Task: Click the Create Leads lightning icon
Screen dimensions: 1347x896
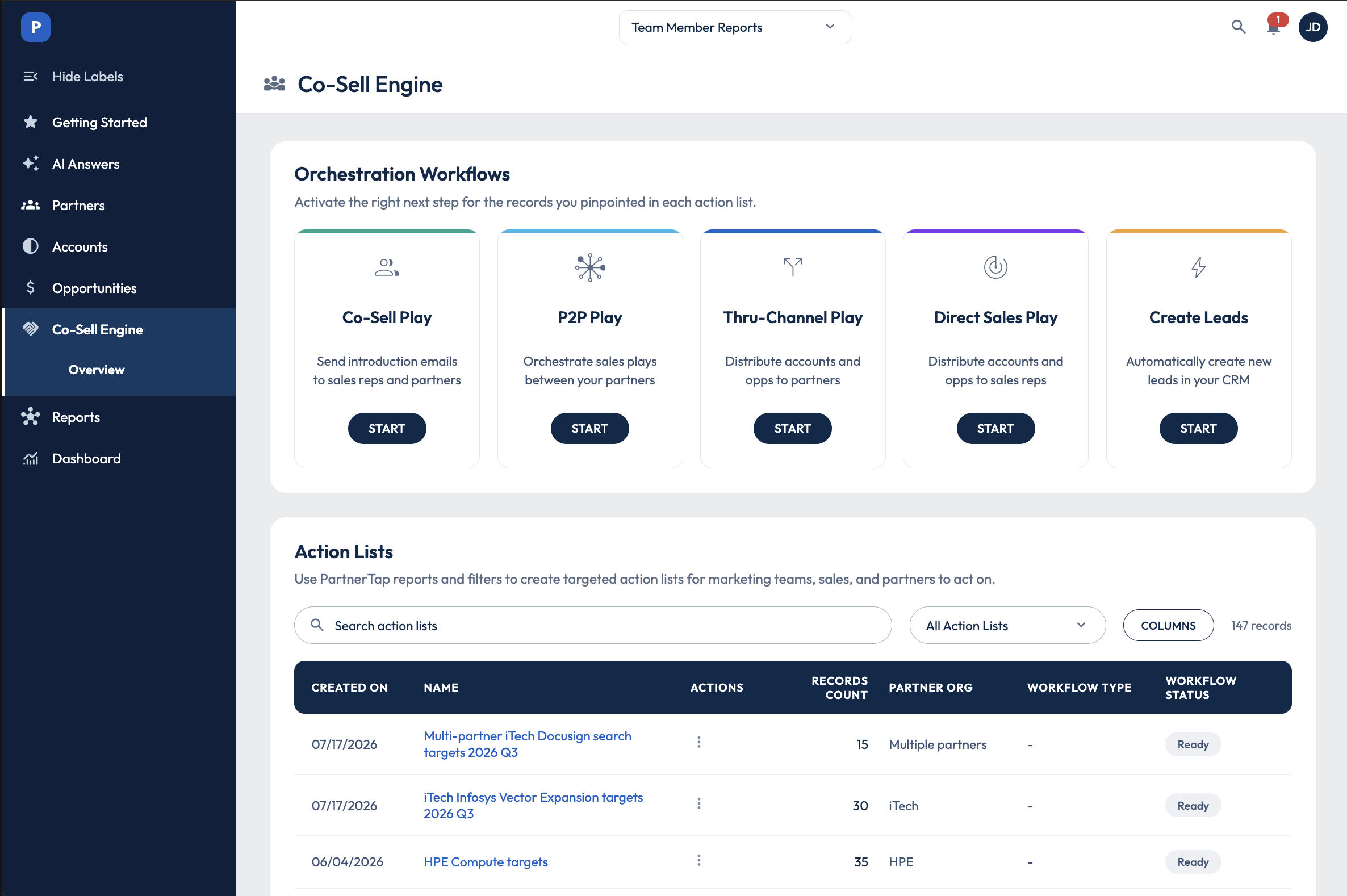Action: [1198, 267]
